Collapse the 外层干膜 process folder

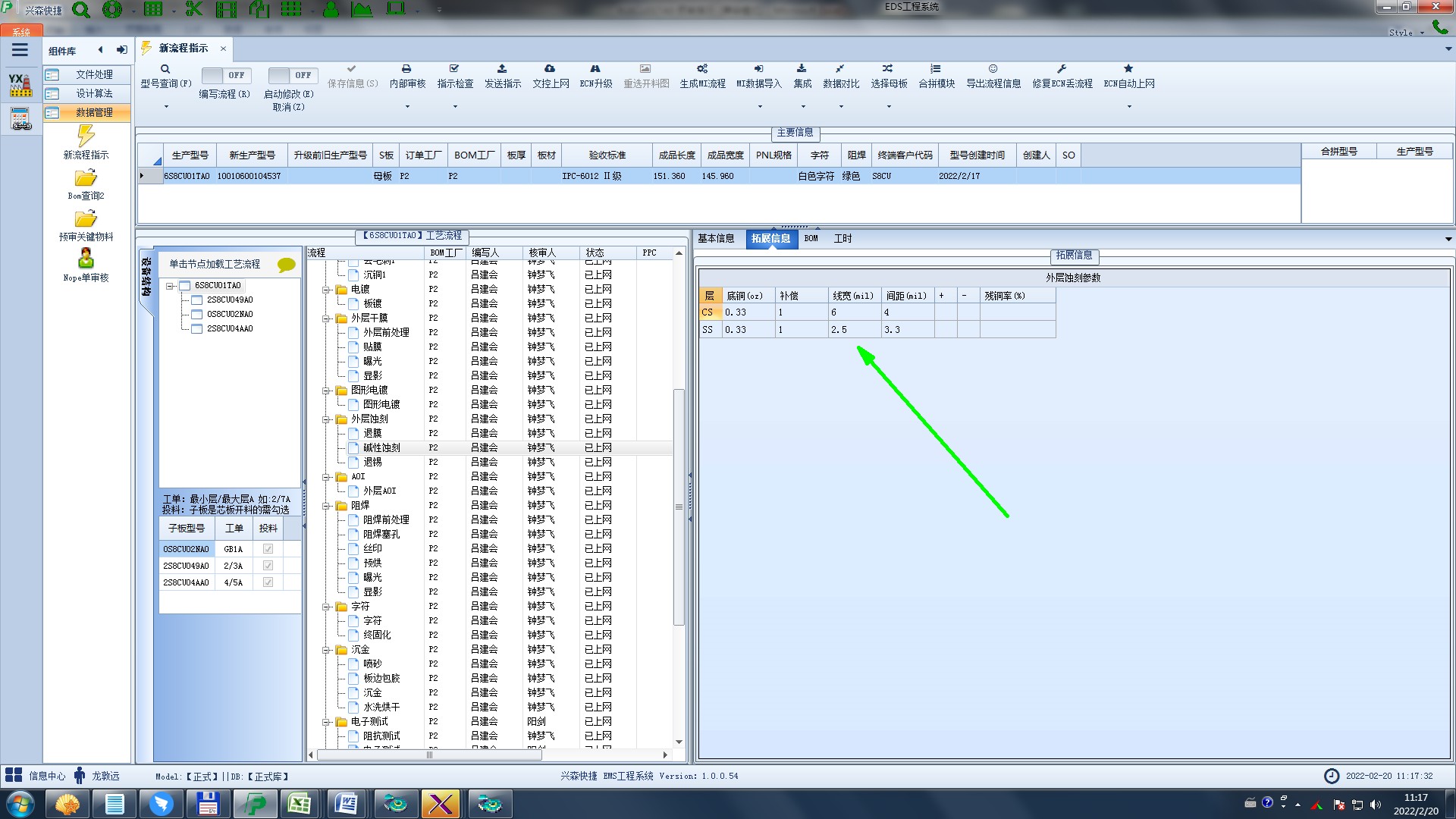(326, 318)
